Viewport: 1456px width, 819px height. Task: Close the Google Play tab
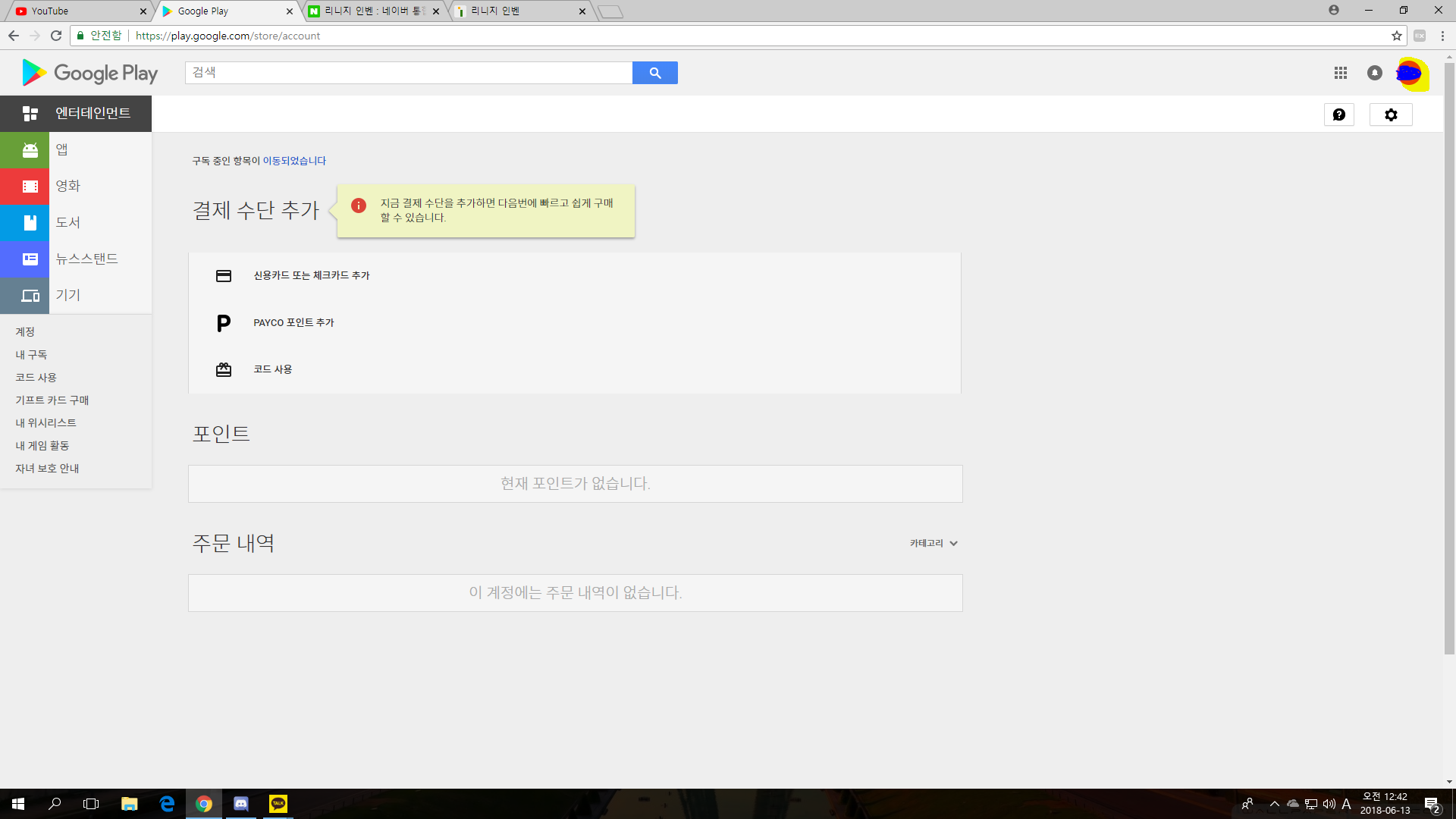(x=290, y=11)
